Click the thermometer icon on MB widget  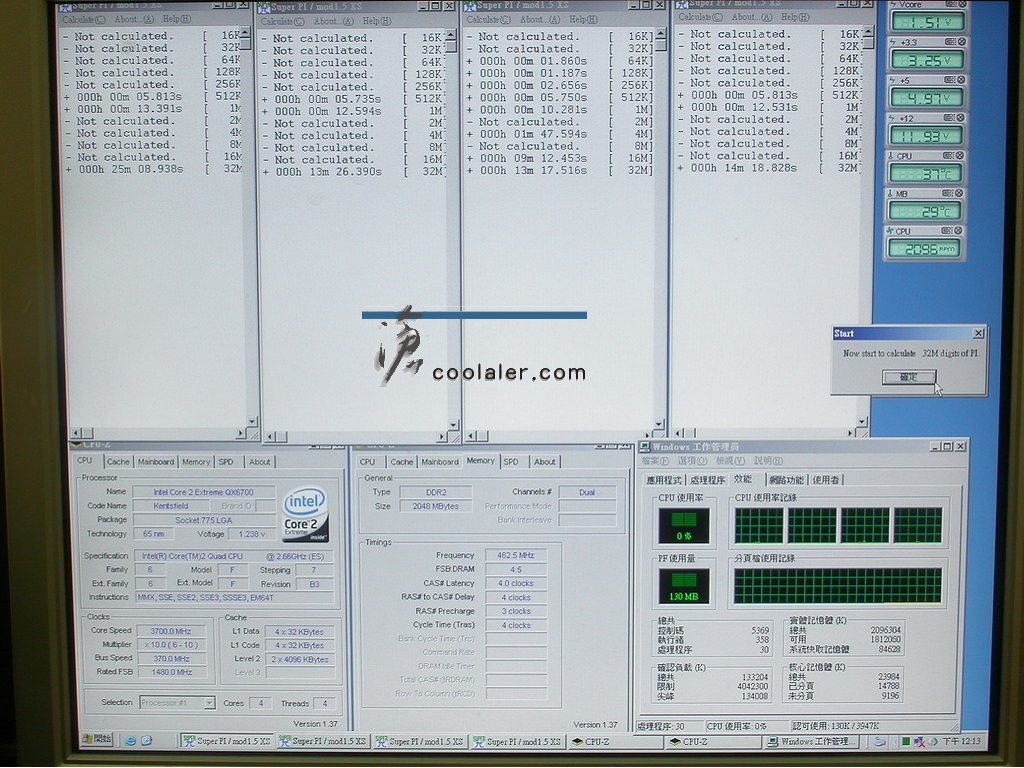[x=890, y=194]
